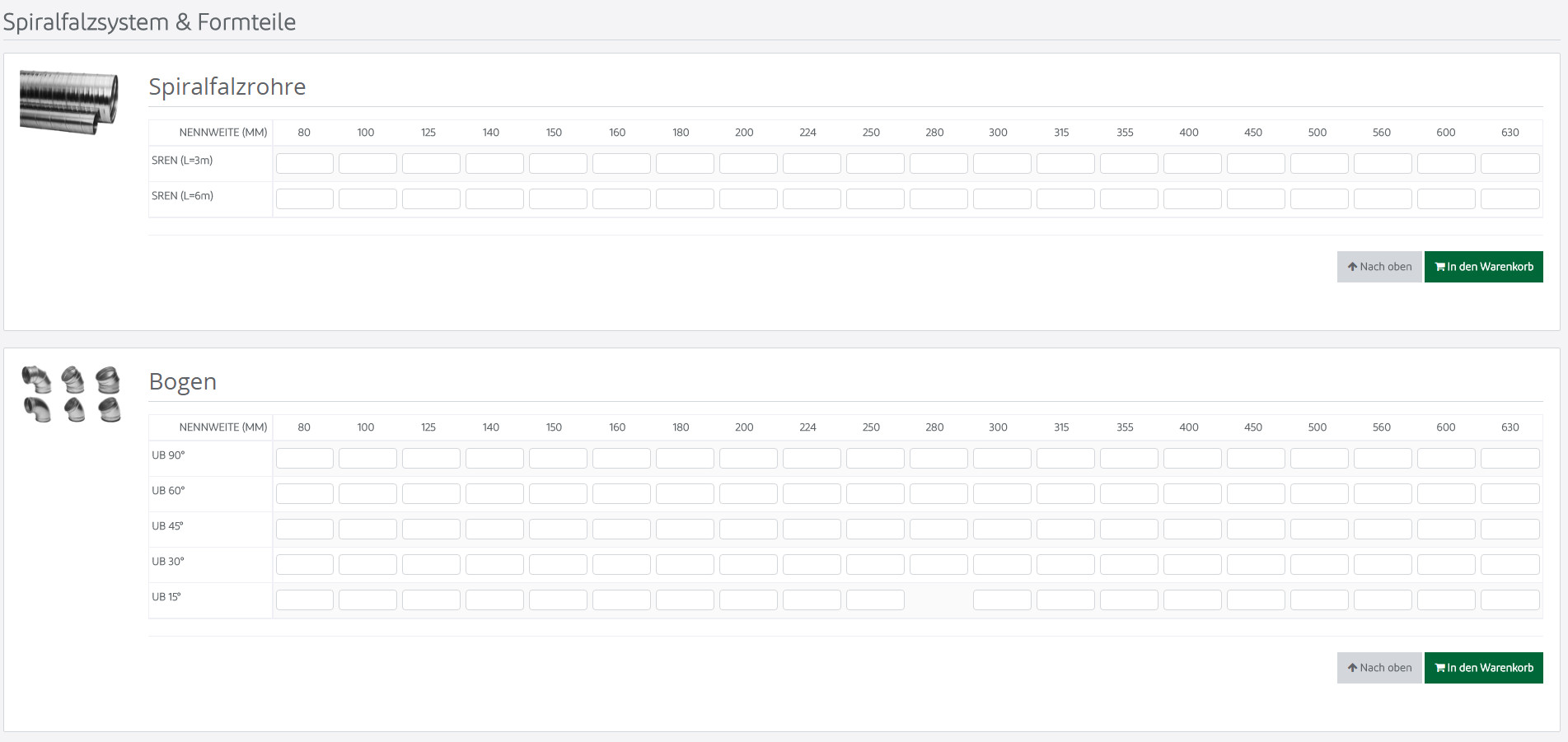Select SREN (L=3m) field for size 250
The image size is (1568, 742).
(x=875, y=163)
